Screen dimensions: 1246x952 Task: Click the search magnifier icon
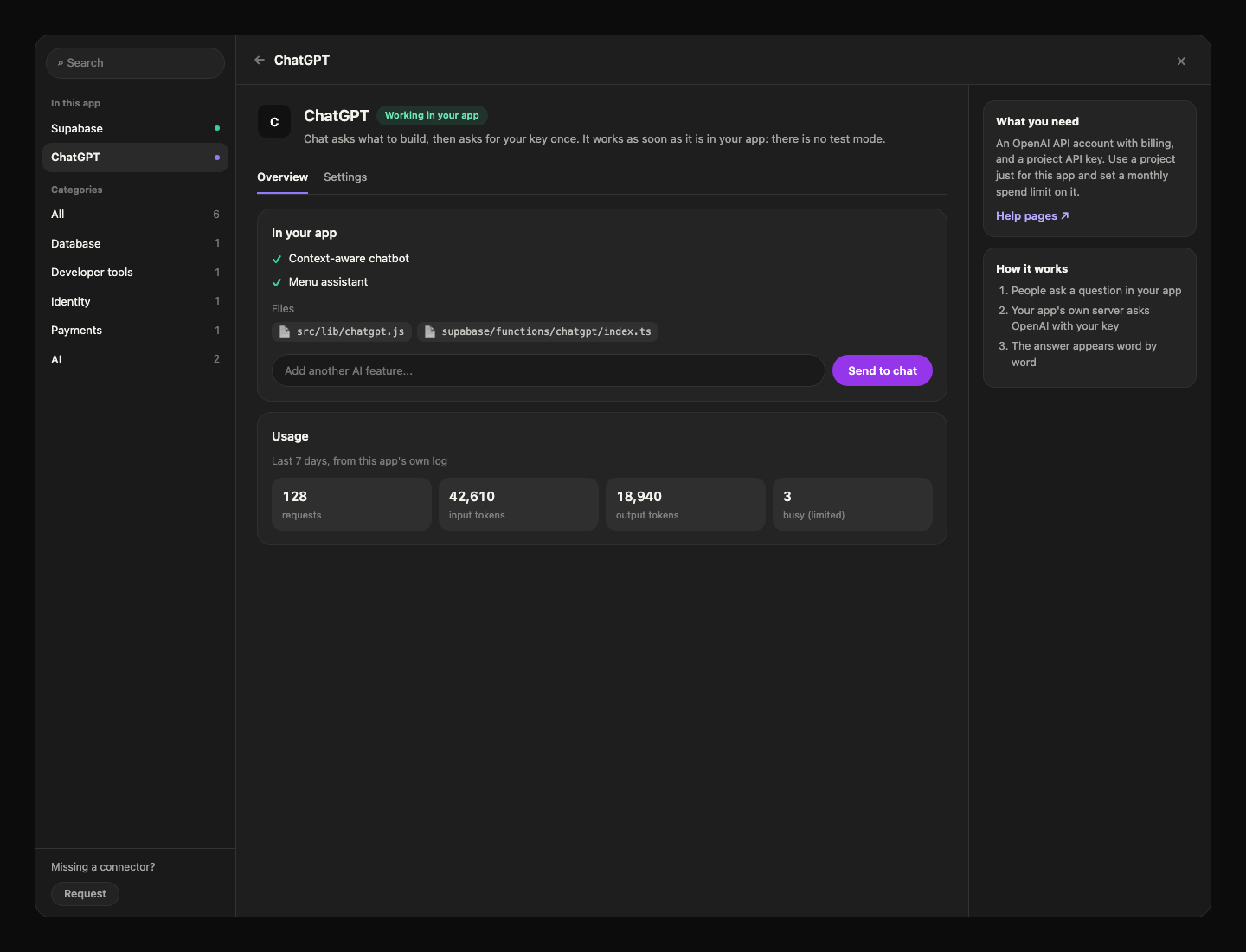click(61, 63)
